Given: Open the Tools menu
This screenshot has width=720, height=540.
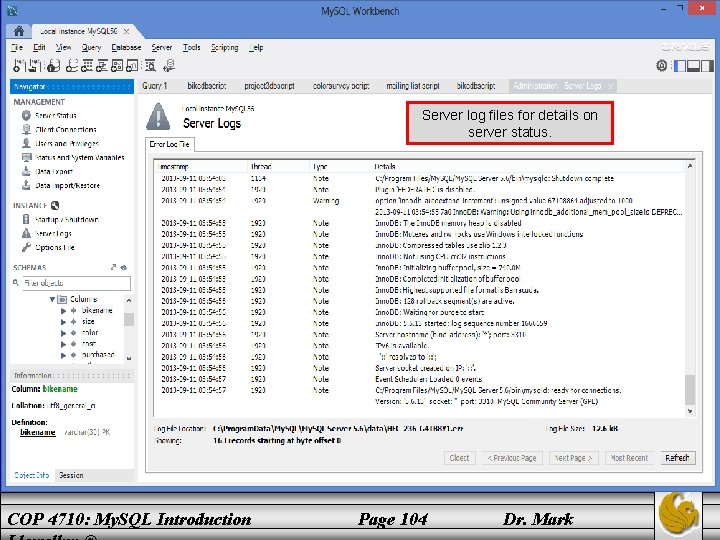Looking at the screenshot, I should point(191,47).
